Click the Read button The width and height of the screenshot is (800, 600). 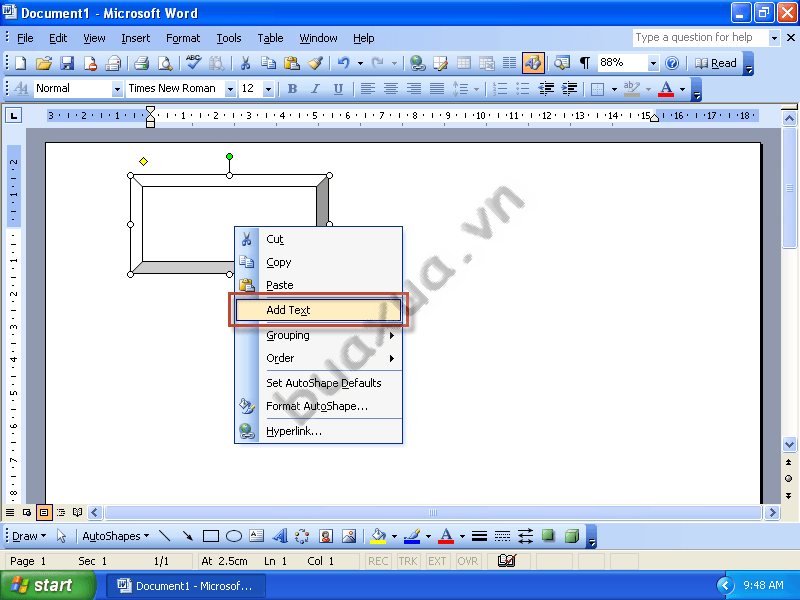click(x=716, y=63)
